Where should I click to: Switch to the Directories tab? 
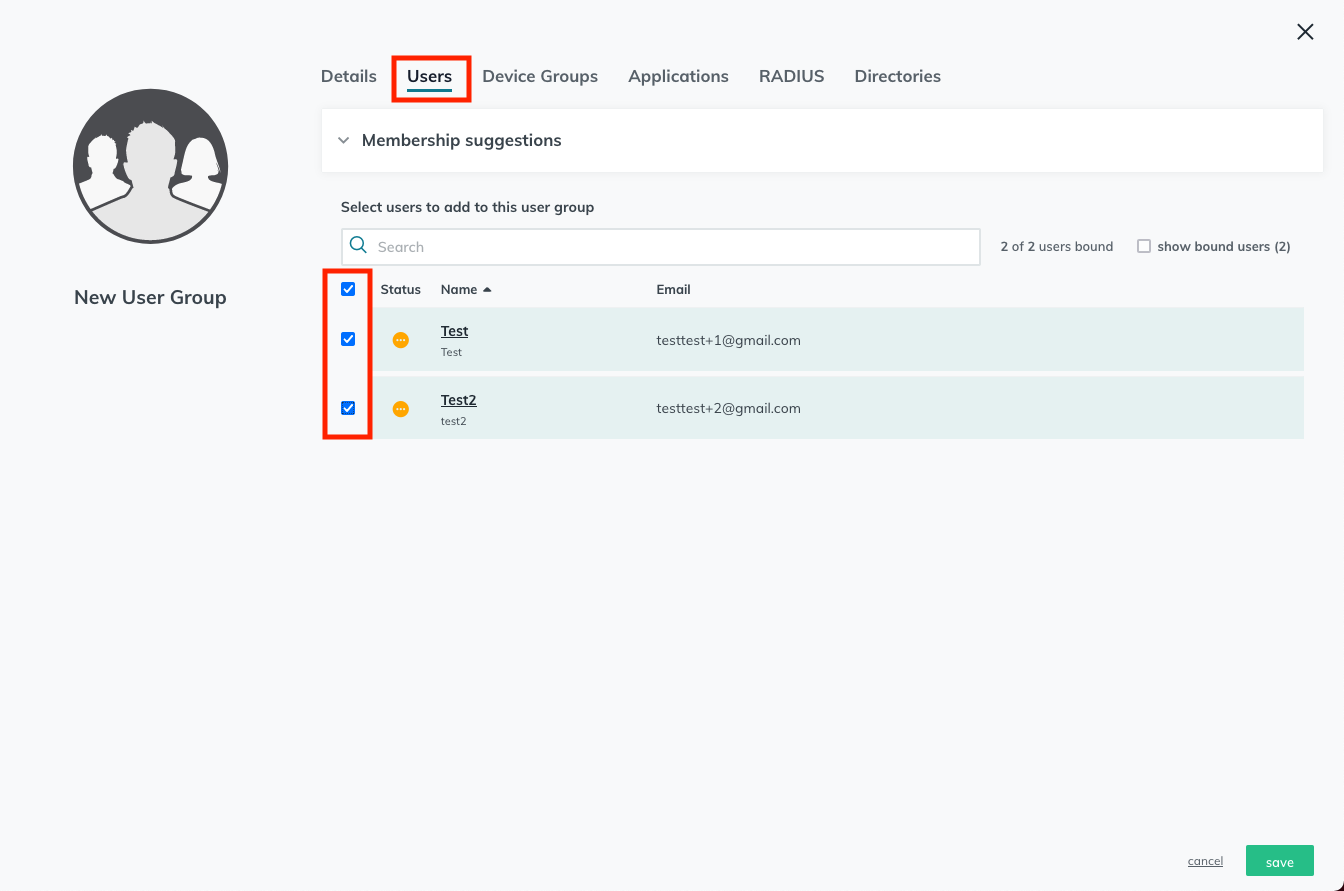[897, 76]
